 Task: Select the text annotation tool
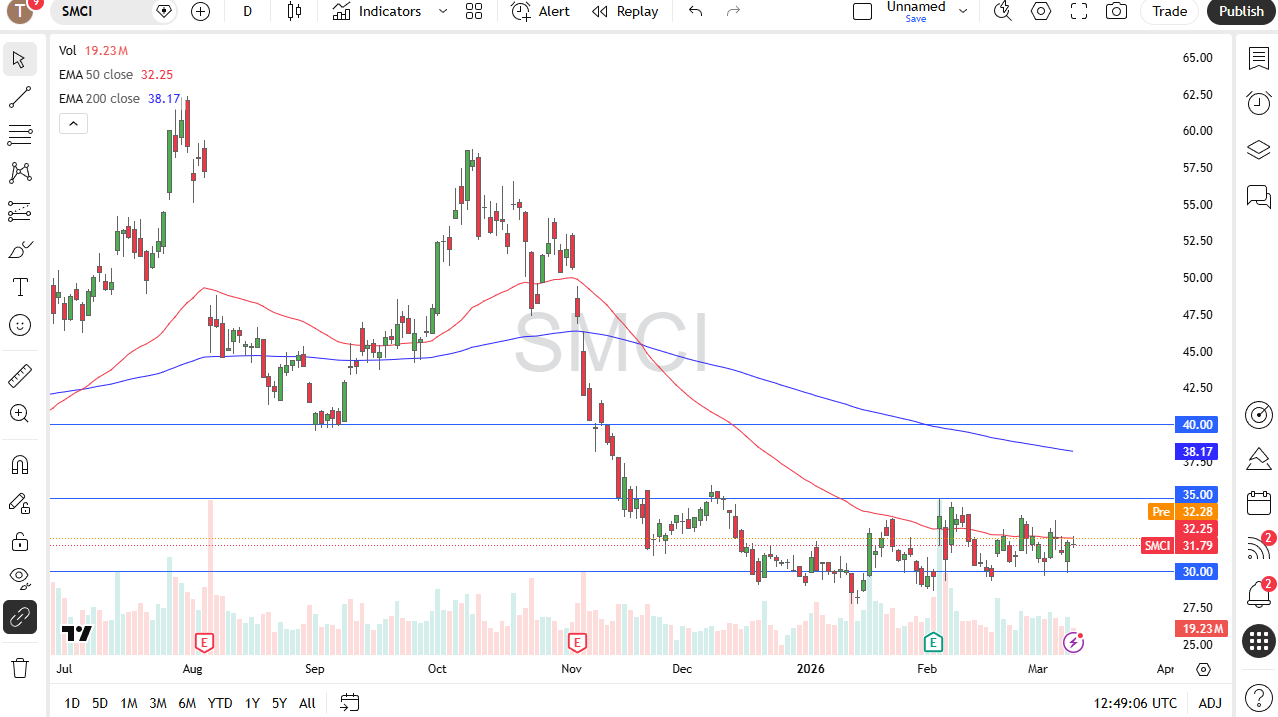[x=19, y=287]
